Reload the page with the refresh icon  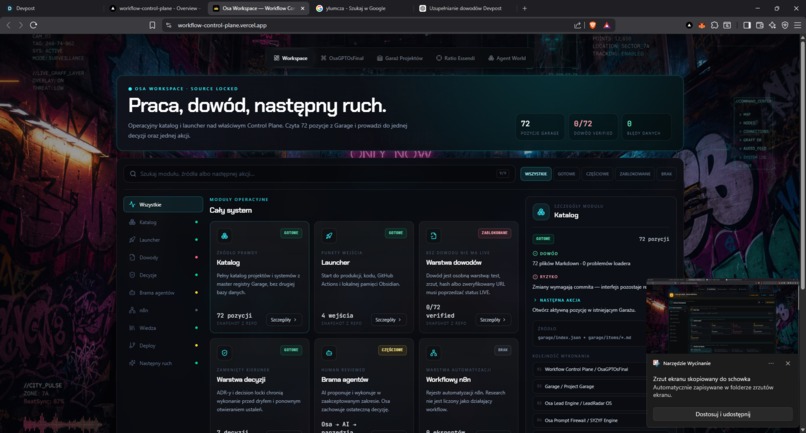tap(33, 25)
